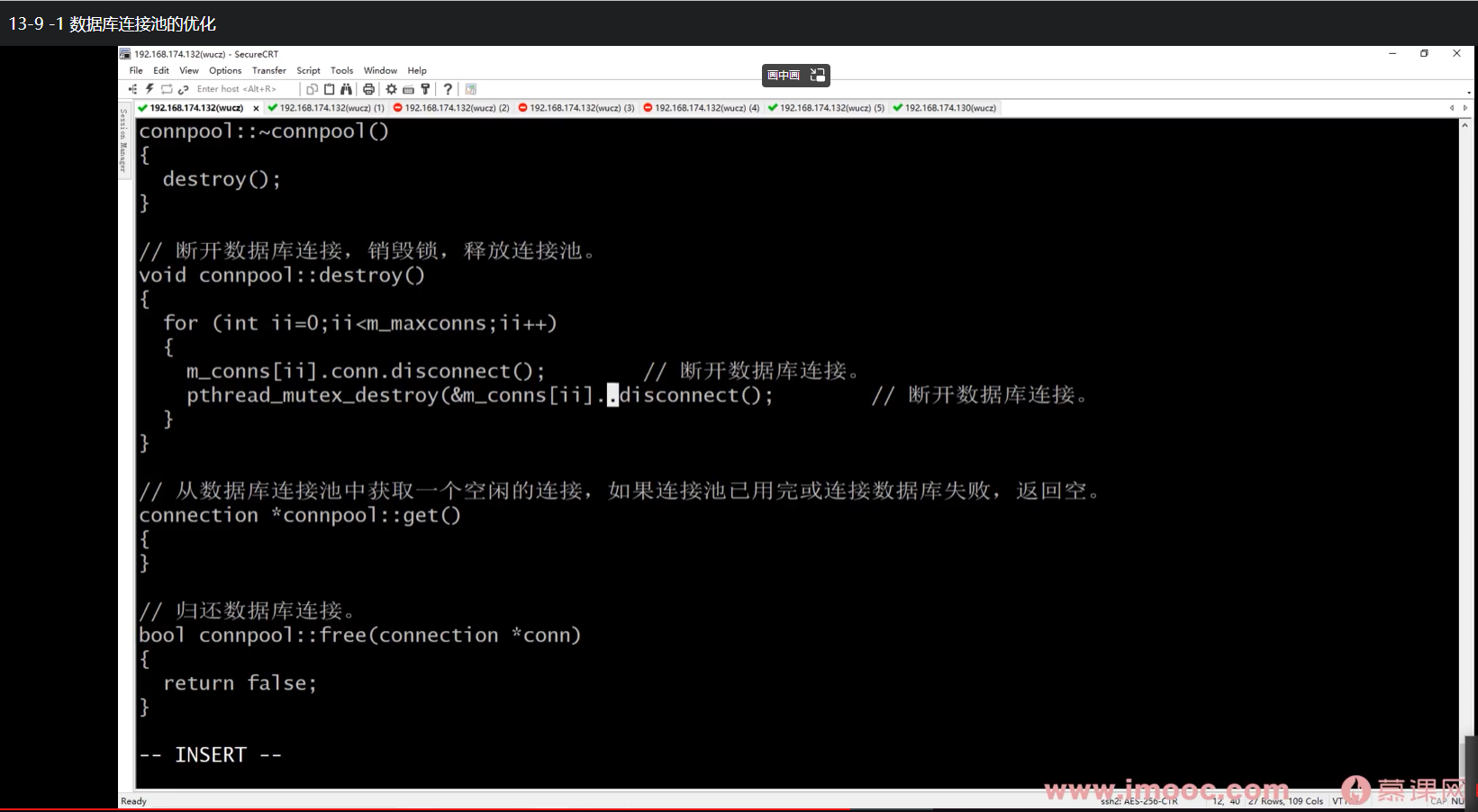Open Session Options gear icon
Image resolution: width=1478 pixels, height=812 pixels.
[x=391, y=89]
